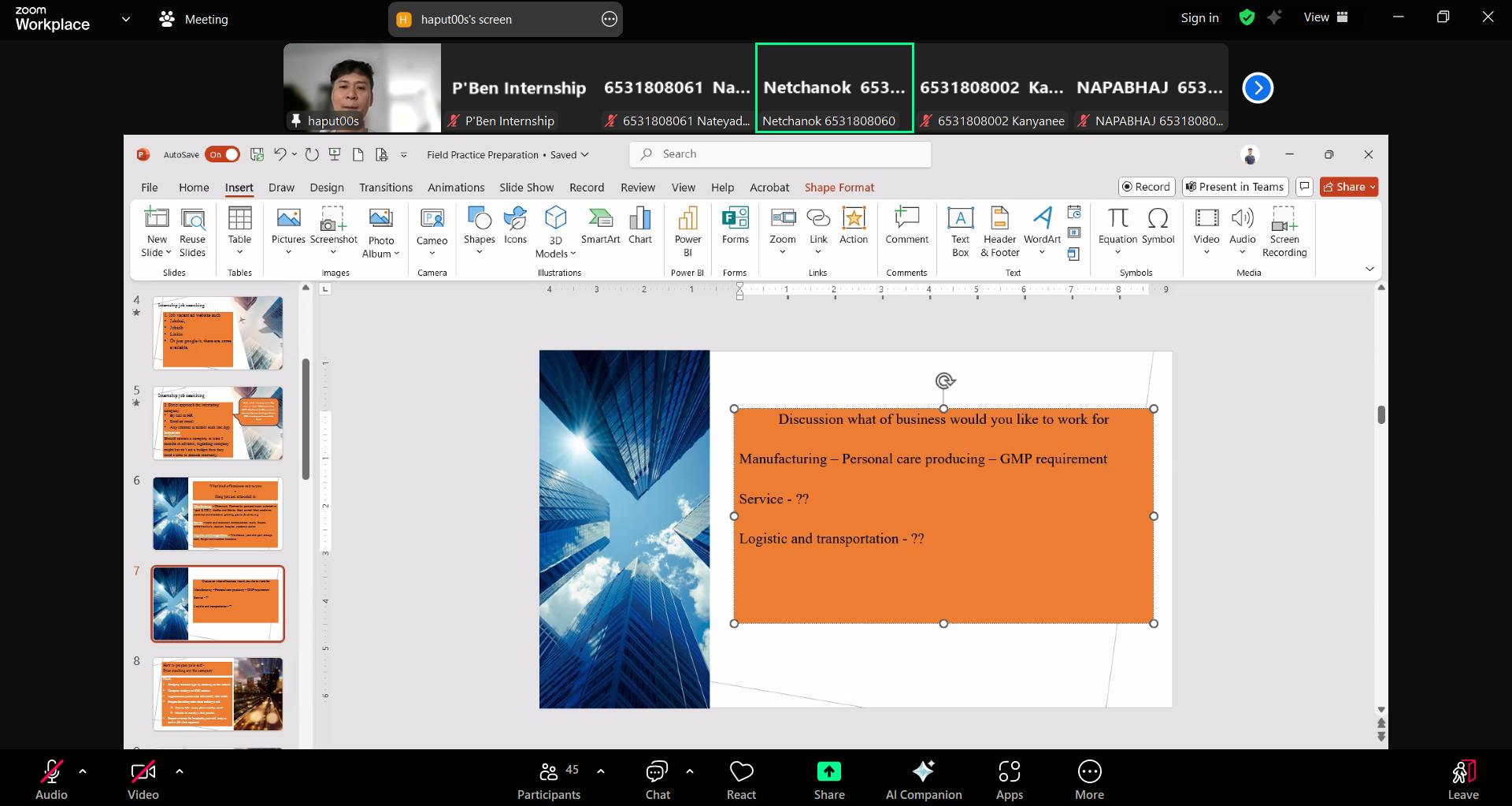Expand the file name Saved dropdown
Screen dimensions: 1512x806
pyautogui.click(x=584, y=155)
